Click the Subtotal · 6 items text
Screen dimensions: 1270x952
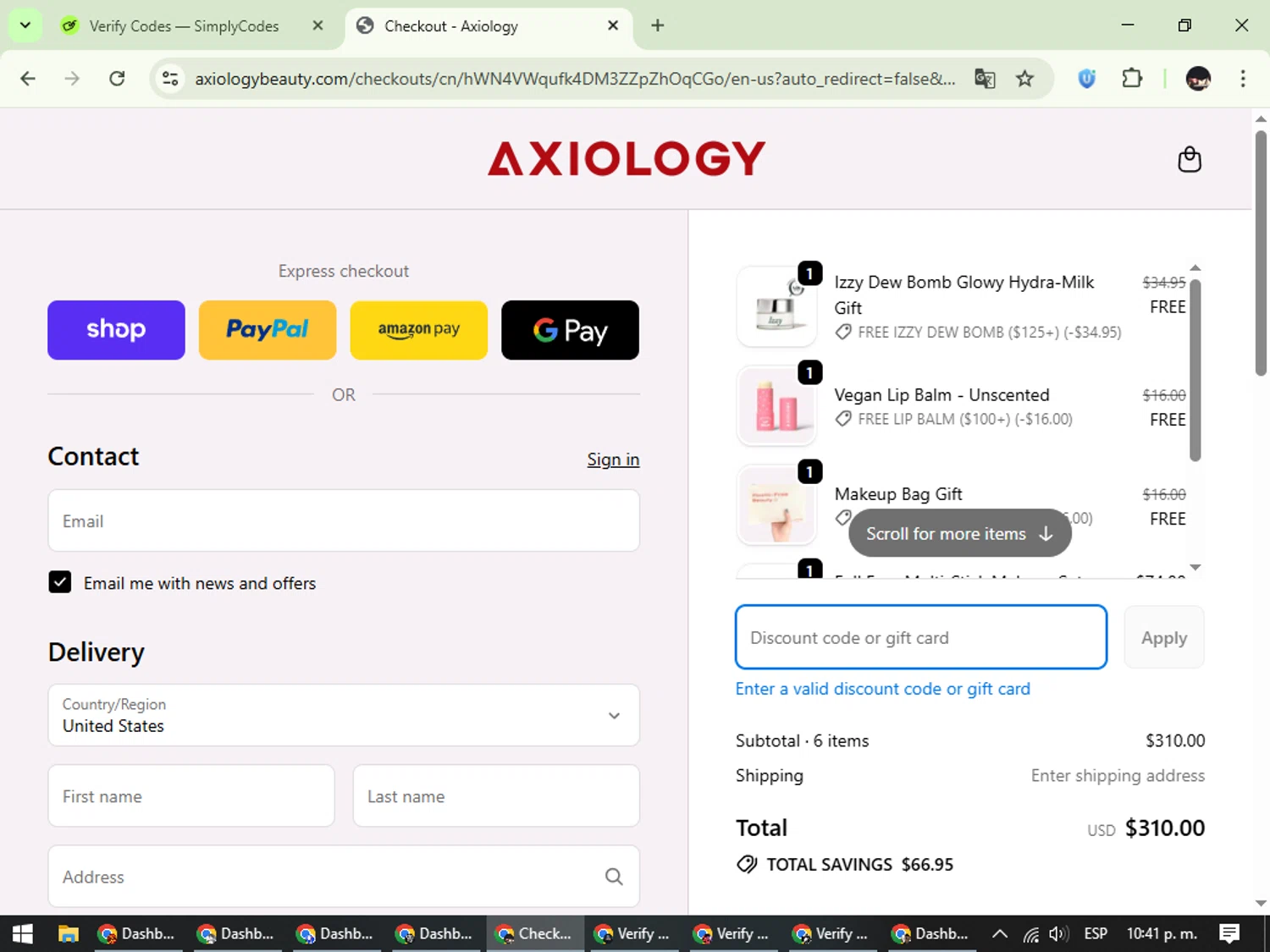[x=802, y=740]
